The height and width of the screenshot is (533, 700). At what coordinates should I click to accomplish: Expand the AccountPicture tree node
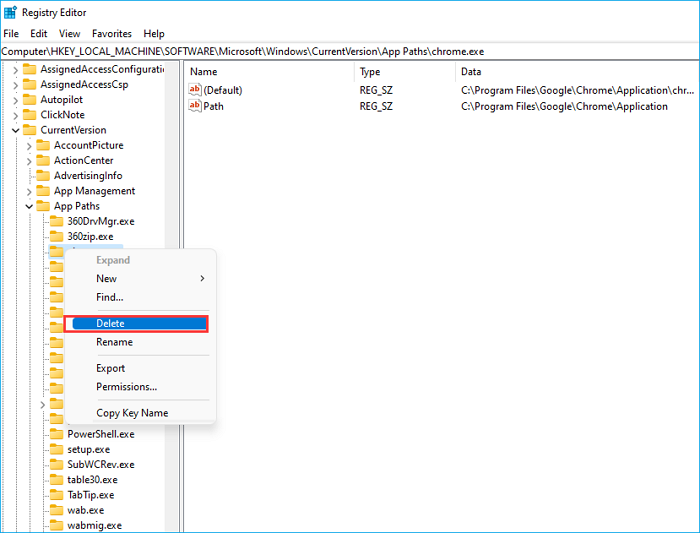click(29, 145)
